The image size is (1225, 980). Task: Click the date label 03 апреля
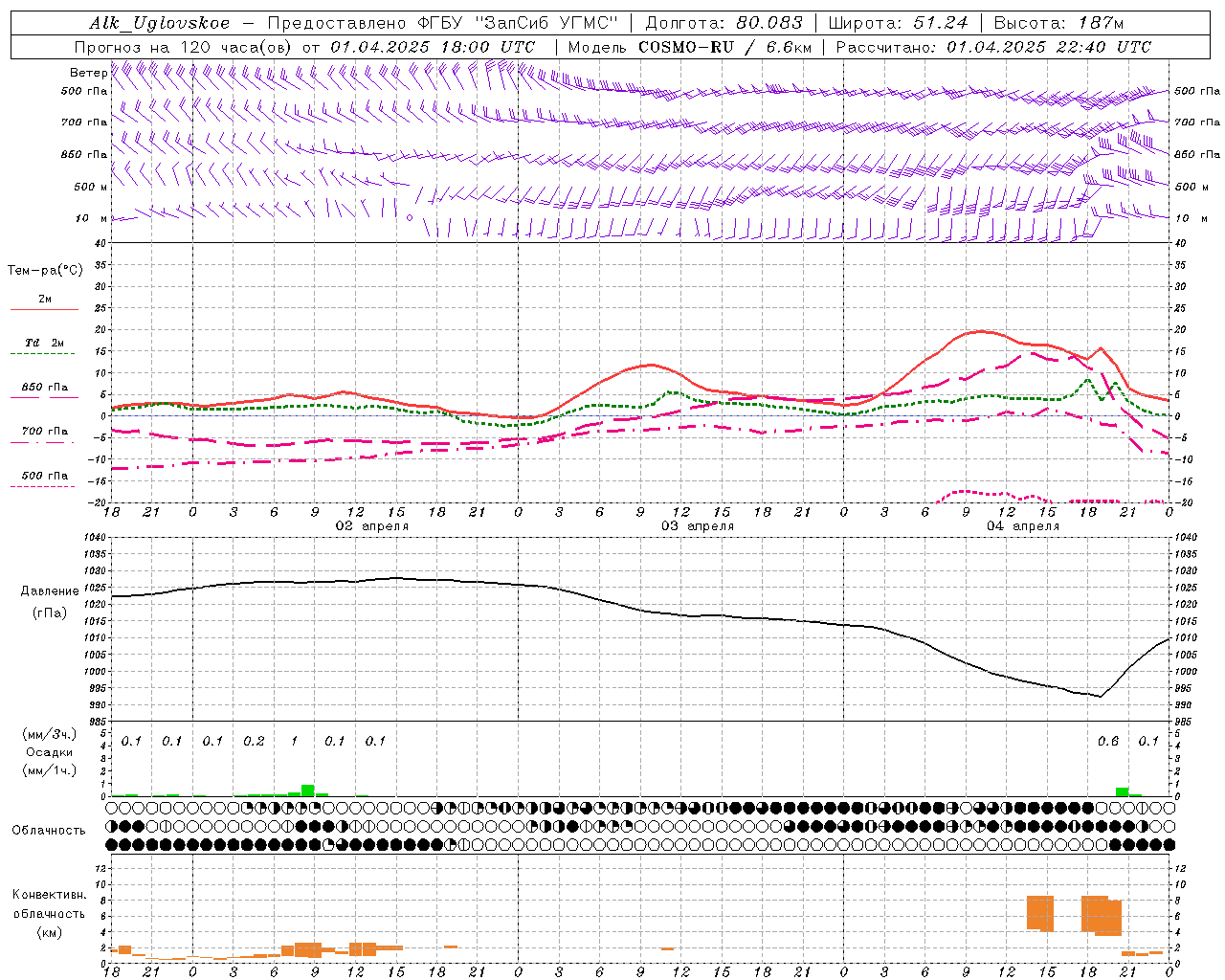698,526
